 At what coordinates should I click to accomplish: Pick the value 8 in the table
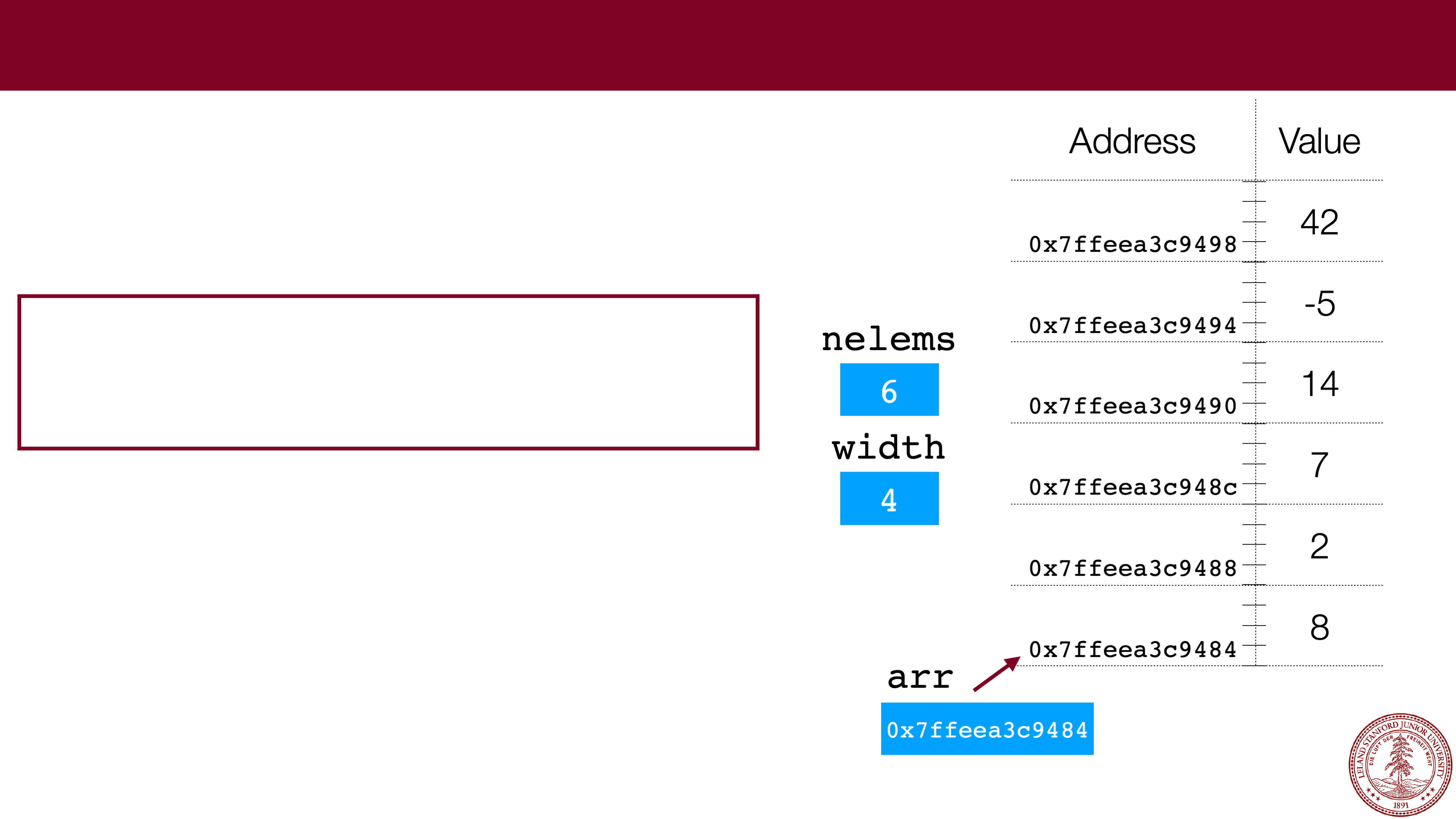(x=1319, y=628)
